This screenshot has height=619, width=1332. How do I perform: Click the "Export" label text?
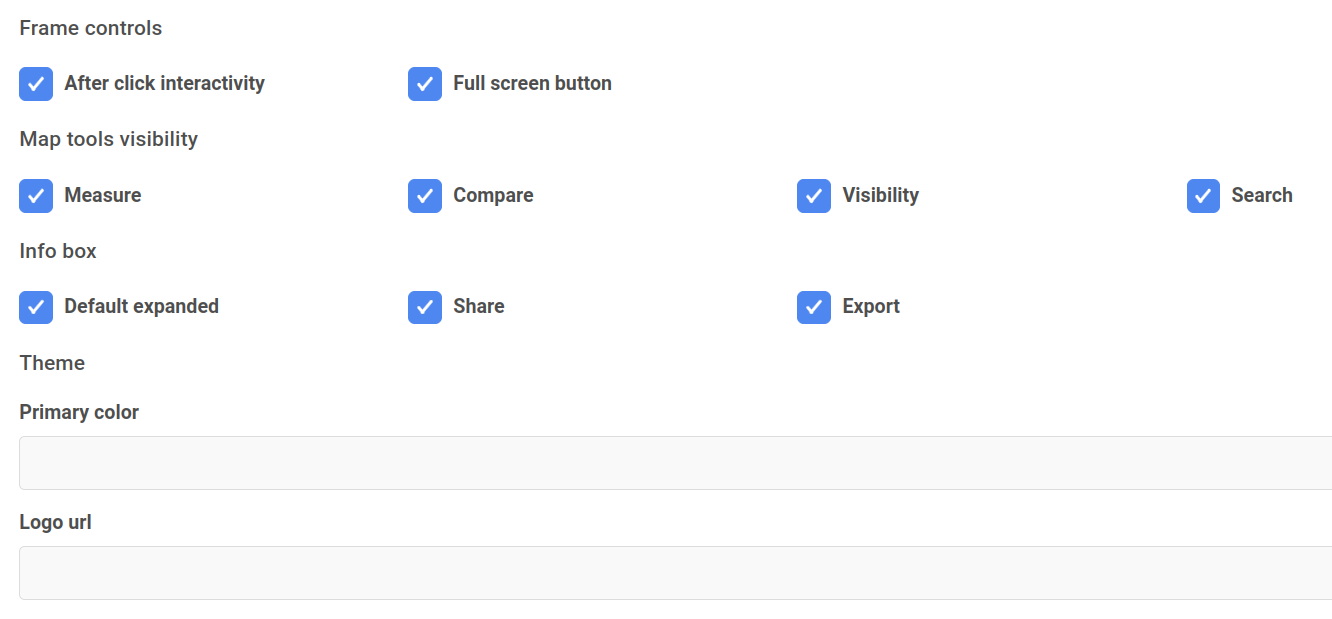pyautogui.click(x=870, y=307)
